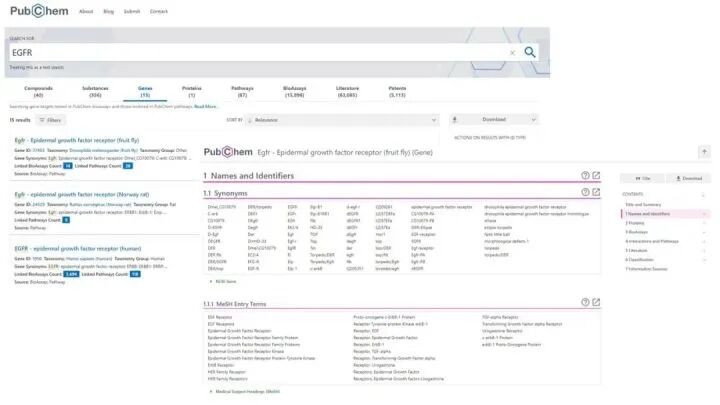The width and height of the screenshot is (720, 405).
Task: Switch to the Patents tab
Action: click(397, 91)
